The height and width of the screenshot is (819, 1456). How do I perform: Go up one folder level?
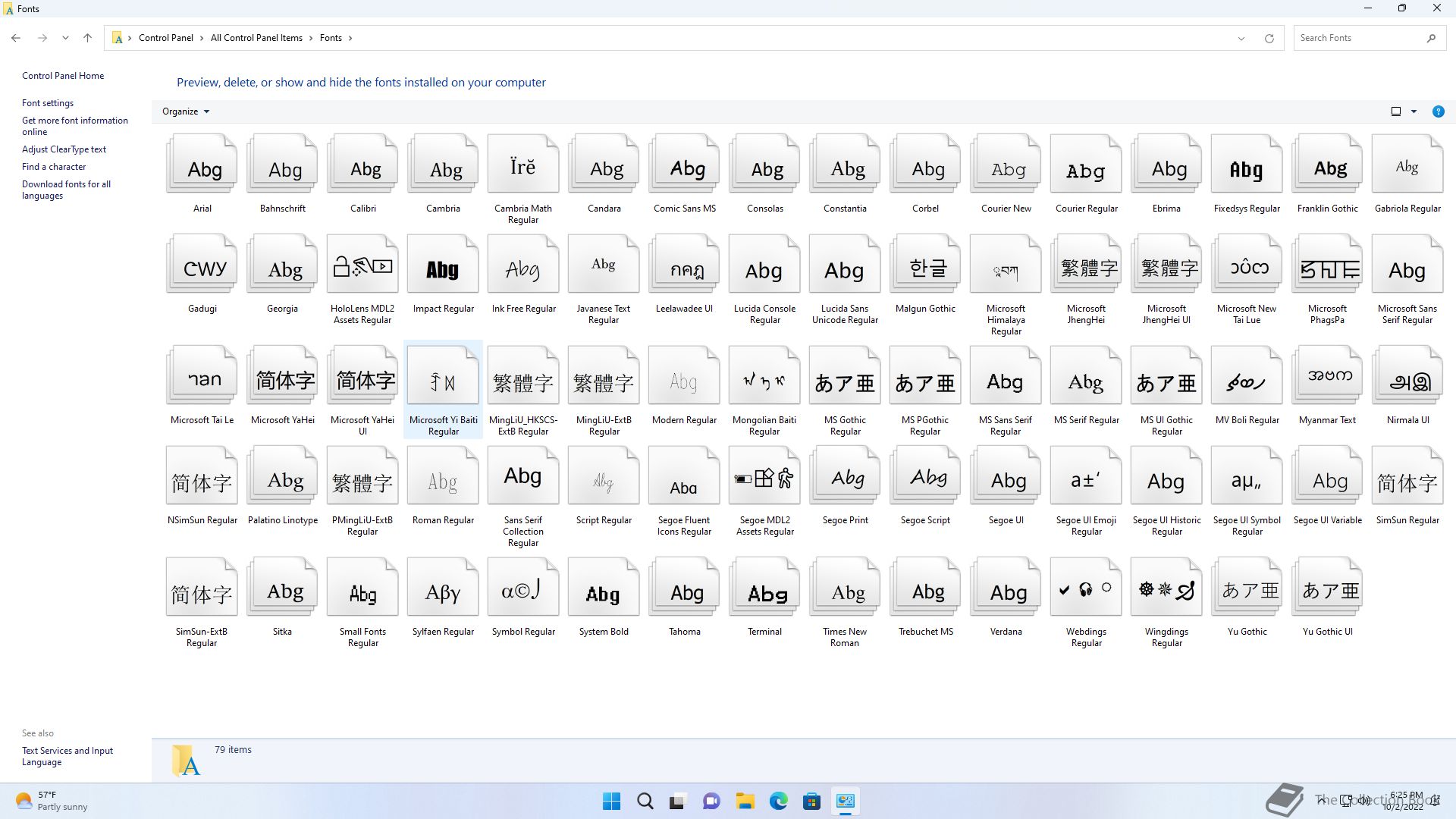[x=87, y=38]
